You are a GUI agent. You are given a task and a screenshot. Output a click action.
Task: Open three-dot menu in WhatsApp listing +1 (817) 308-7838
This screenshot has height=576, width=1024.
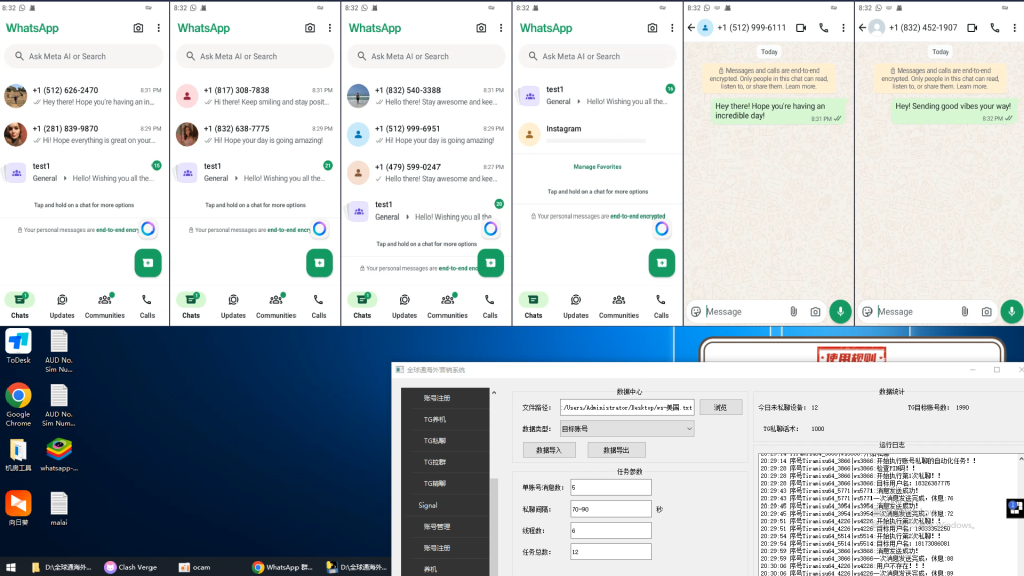coord(330,28)
